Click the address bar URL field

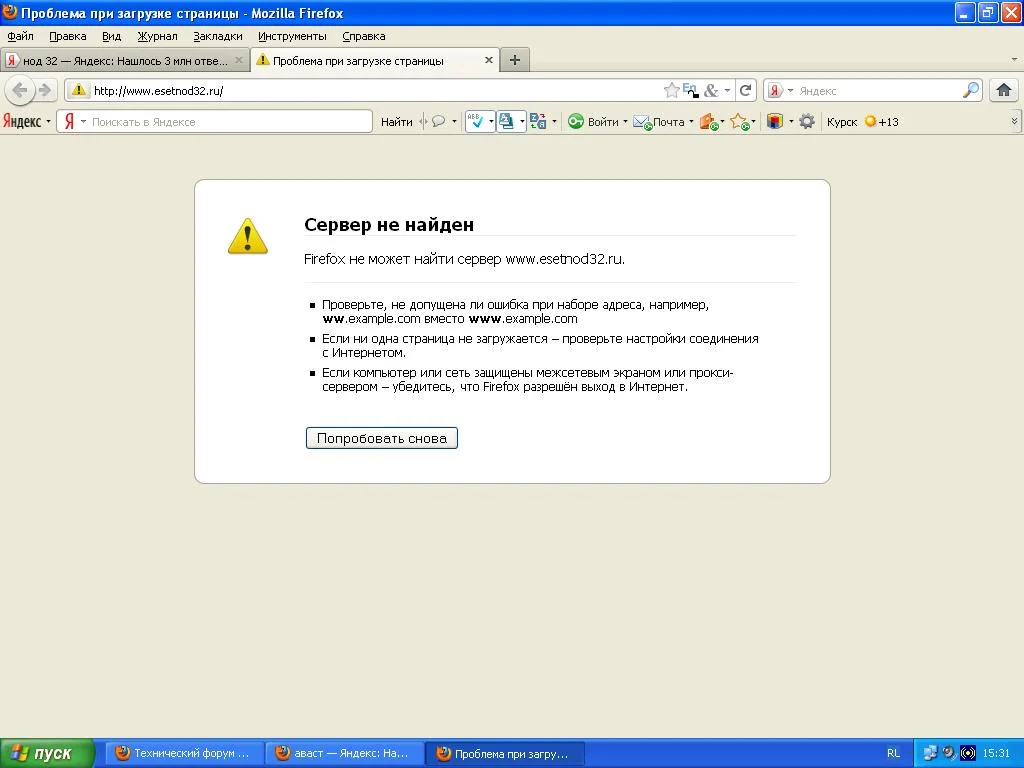[376, 91]
